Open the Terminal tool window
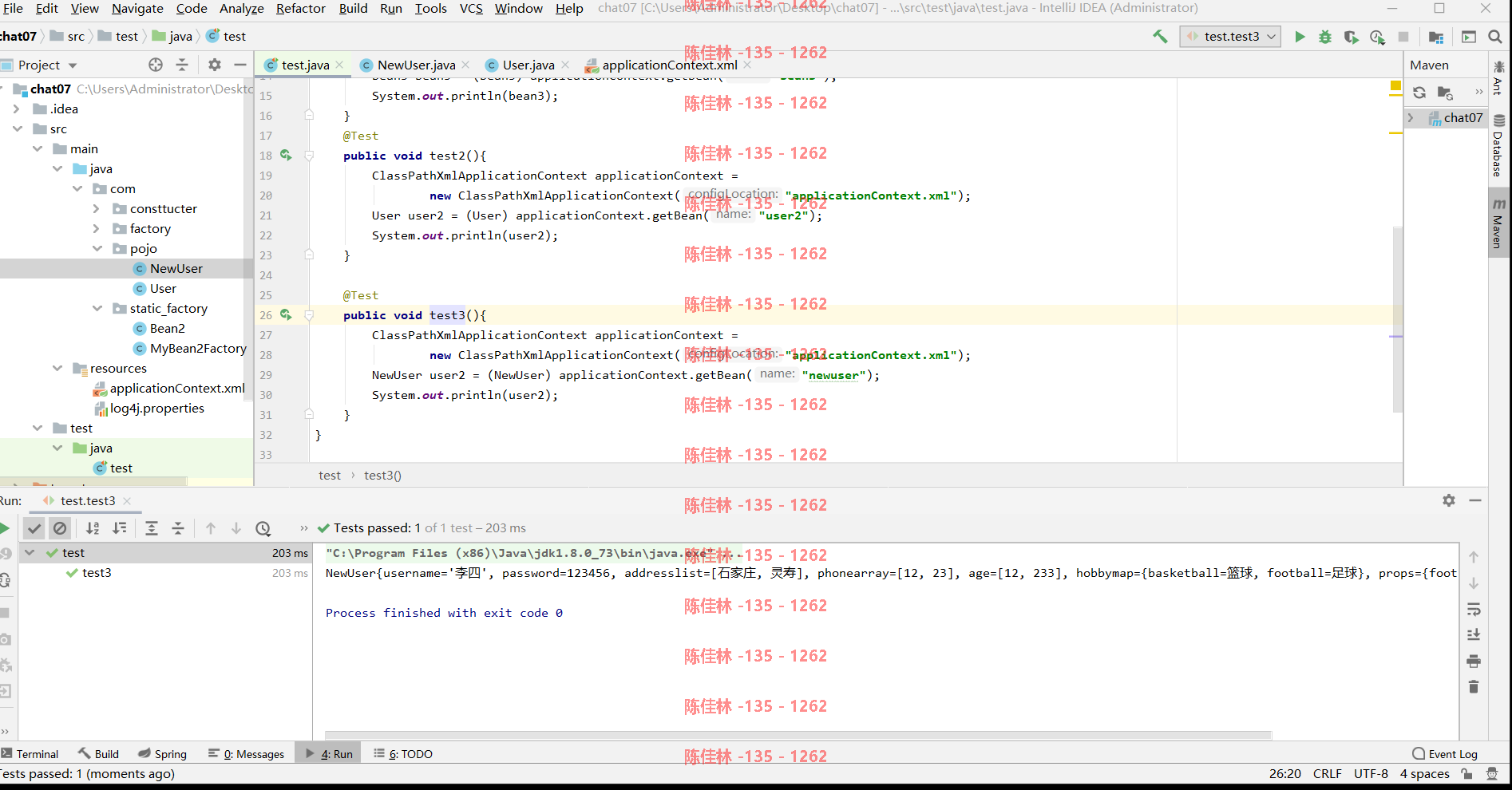Screen dimensions: 1512x790 click(x=30, y=754)
